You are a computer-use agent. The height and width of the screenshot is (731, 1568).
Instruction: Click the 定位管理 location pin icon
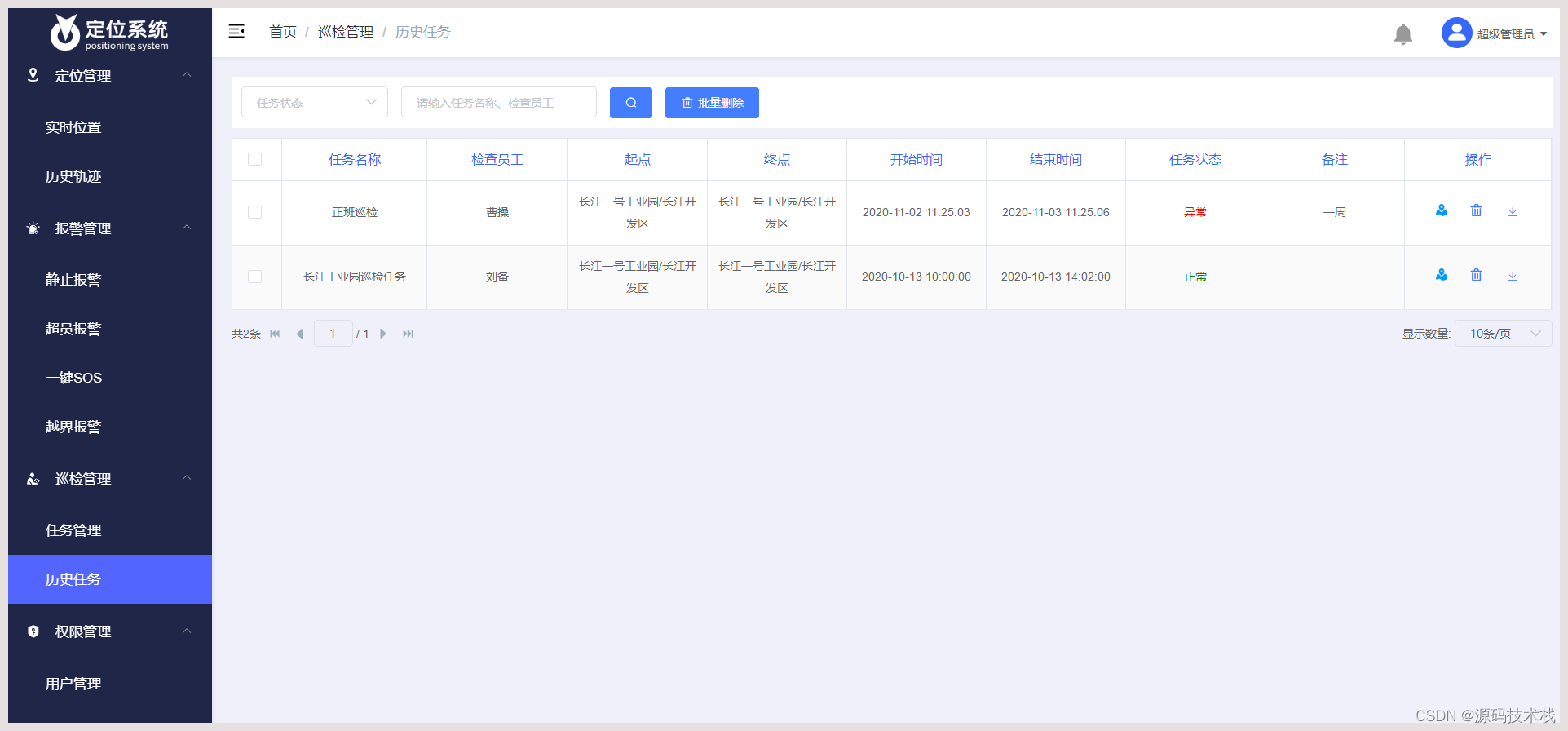coord(33,75)
